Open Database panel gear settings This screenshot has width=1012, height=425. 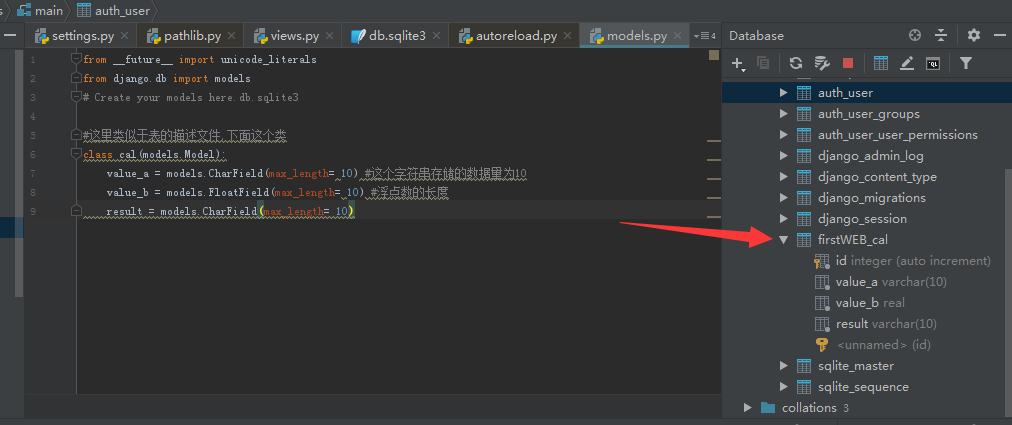click(x=974, y=35)
